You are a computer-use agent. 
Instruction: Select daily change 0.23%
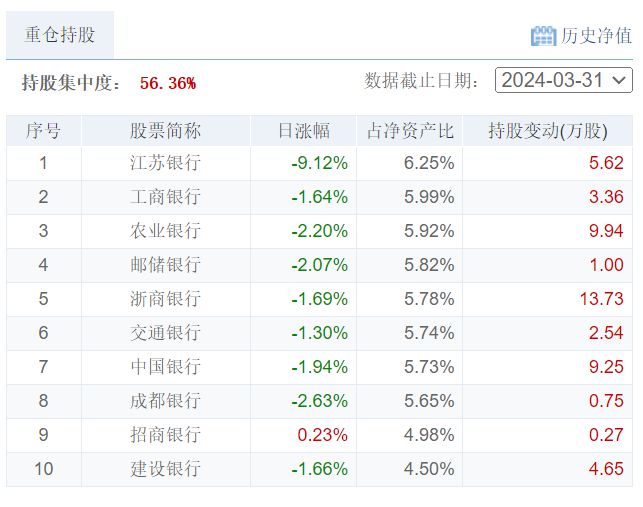coord(323,435)
